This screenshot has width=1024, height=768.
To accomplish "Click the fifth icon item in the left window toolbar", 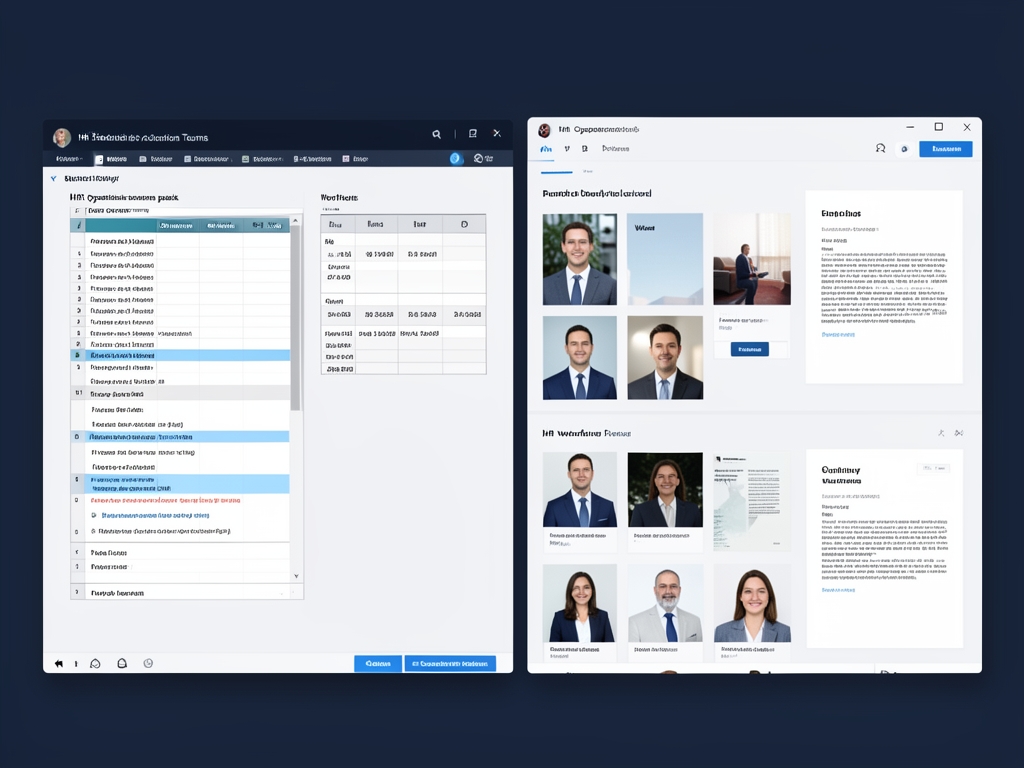I will [312, 159].
